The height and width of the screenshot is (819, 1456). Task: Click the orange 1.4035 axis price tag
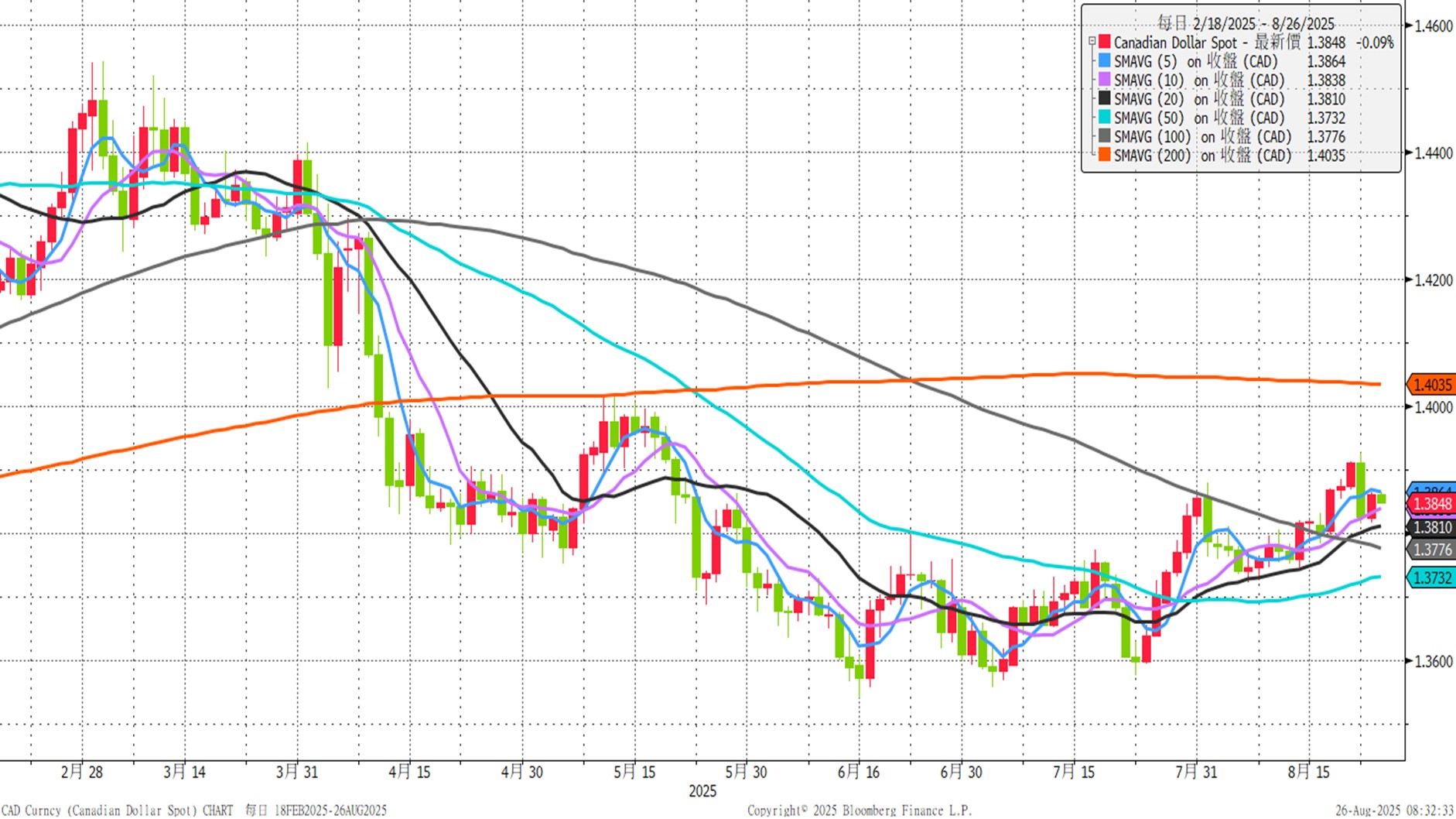[x=1430, y=385]
